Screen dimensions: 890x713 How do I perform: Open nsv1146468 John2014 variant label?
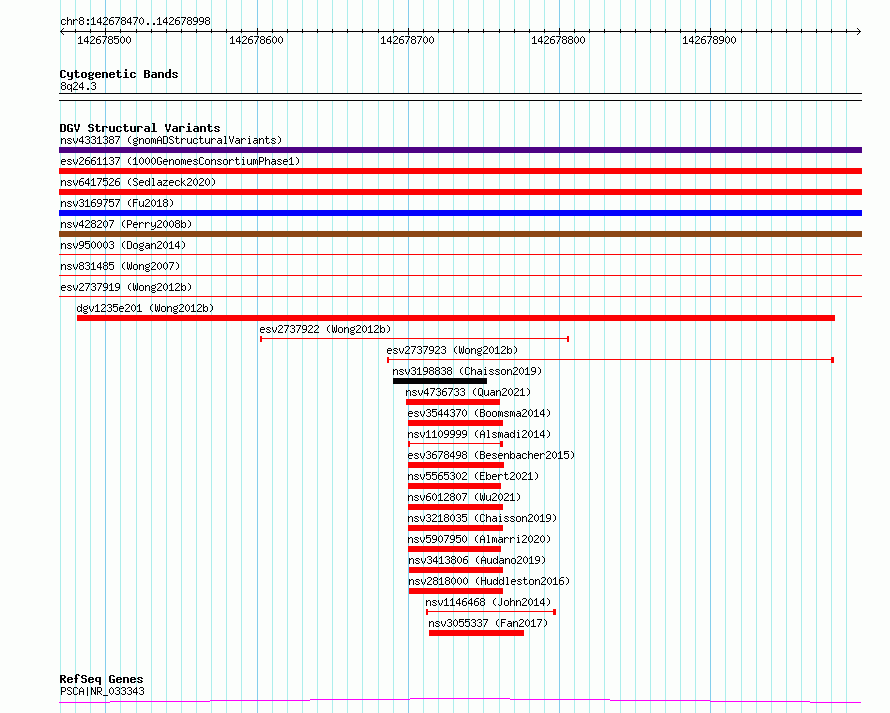pos(488,602)
